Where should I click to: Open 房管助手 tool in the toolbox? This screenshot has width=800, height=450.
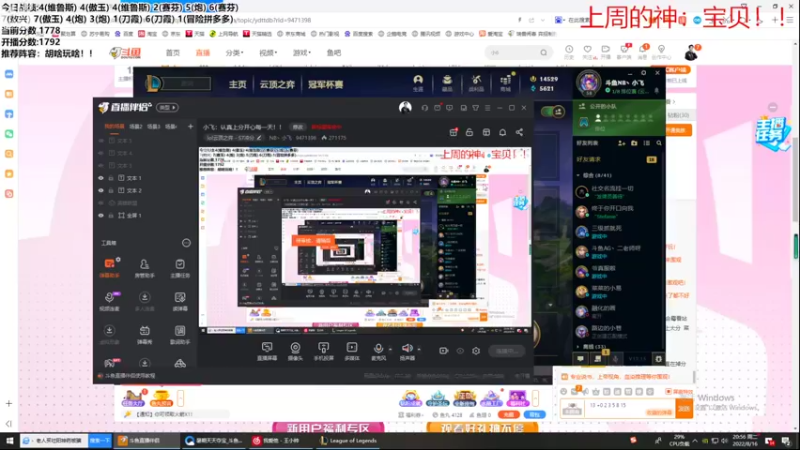tap(144, 268)
